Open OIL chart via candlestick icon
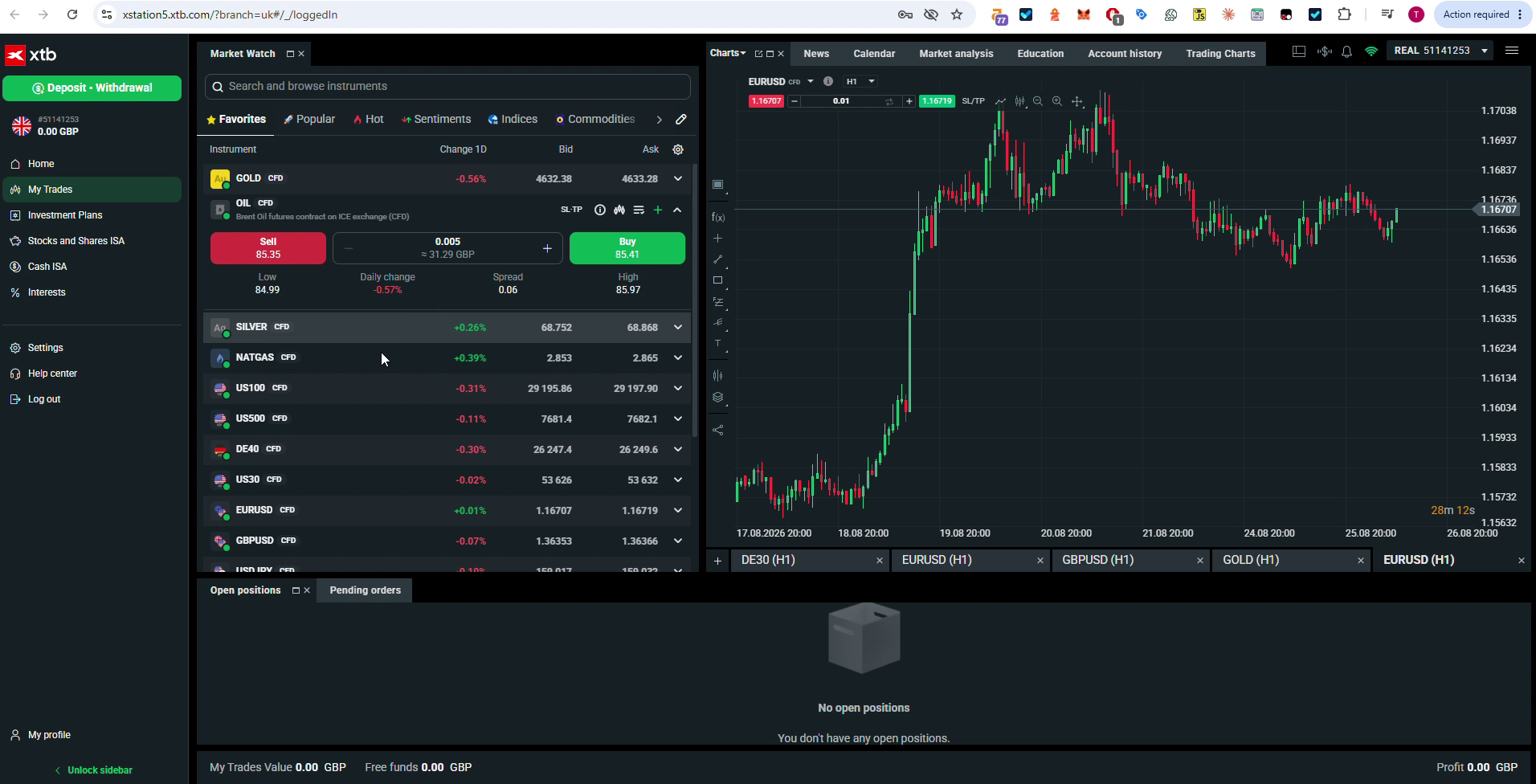The width and height of the screenshot is (1536, 784). tap(619, 210)
